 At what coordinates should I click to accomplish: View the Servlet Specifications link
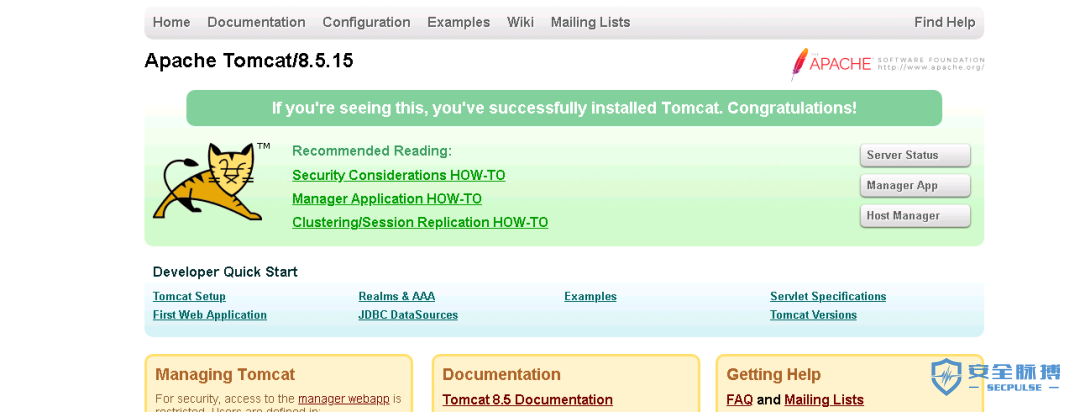(828, 296)
